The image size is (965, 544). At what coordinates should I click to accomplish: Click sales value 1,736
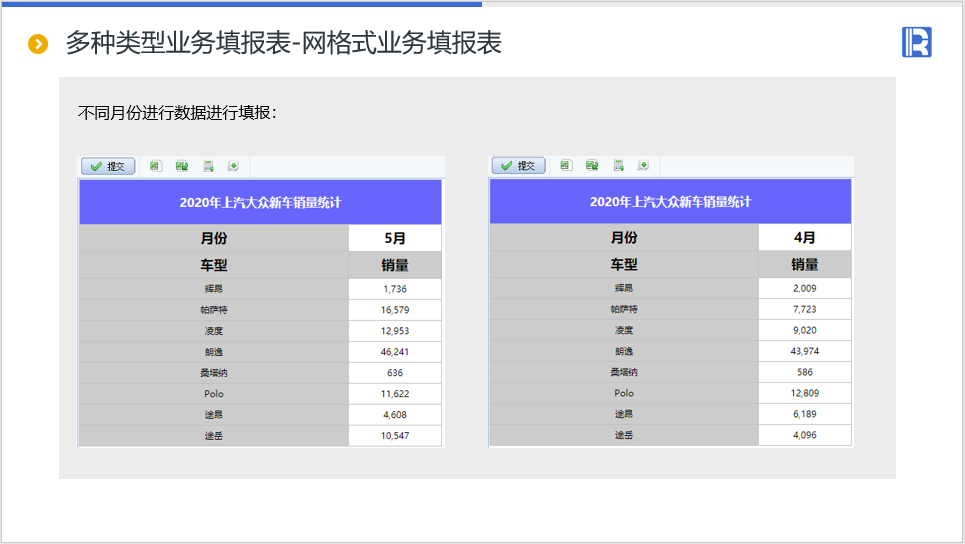click(395, 289)
